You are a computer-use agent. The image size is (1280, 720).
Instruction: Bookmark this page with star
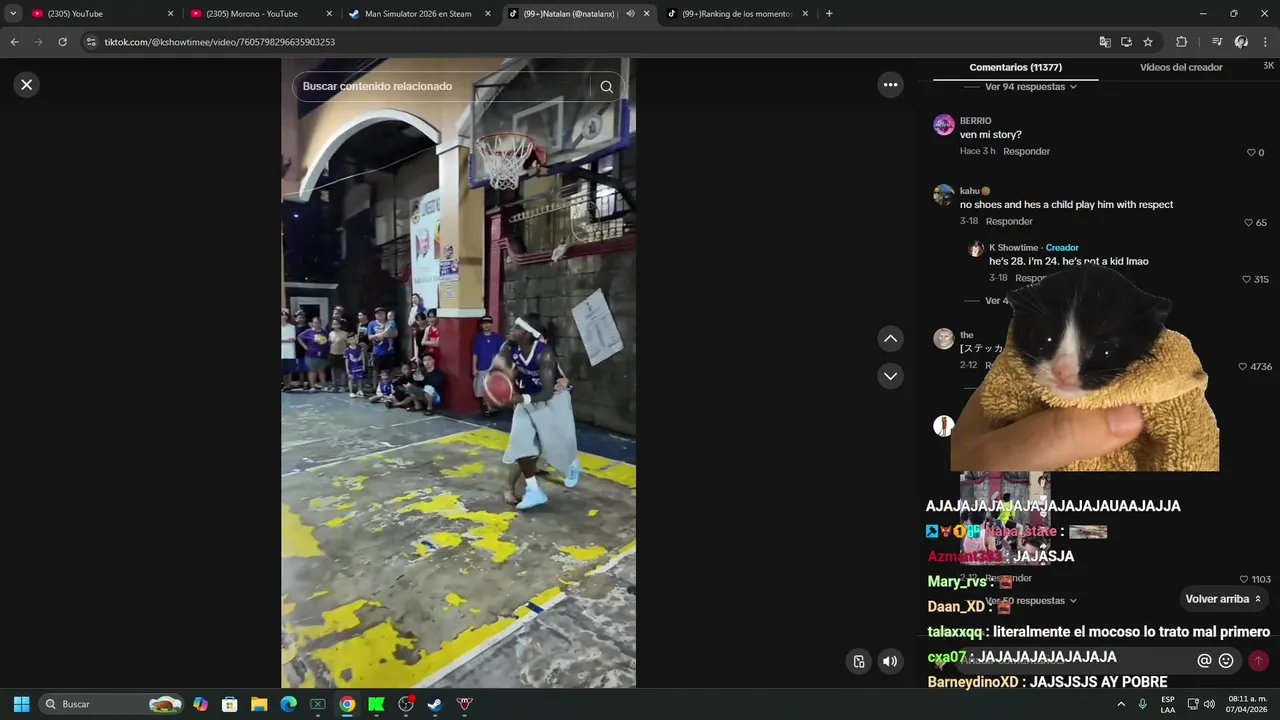tap(1148, 42)
